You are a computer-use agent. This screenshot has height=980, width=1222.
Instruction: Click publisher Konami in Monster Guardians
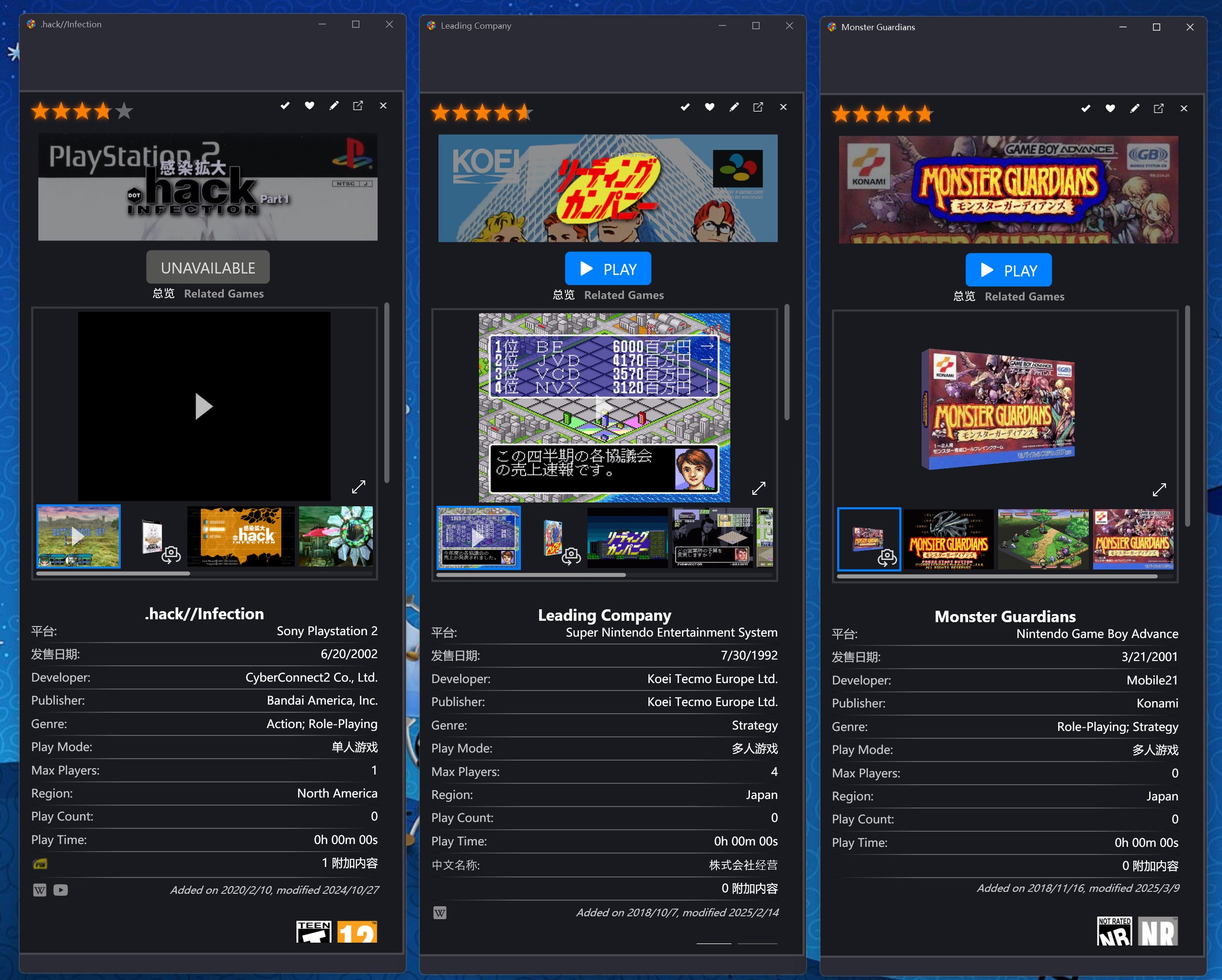pos(1157,704)
